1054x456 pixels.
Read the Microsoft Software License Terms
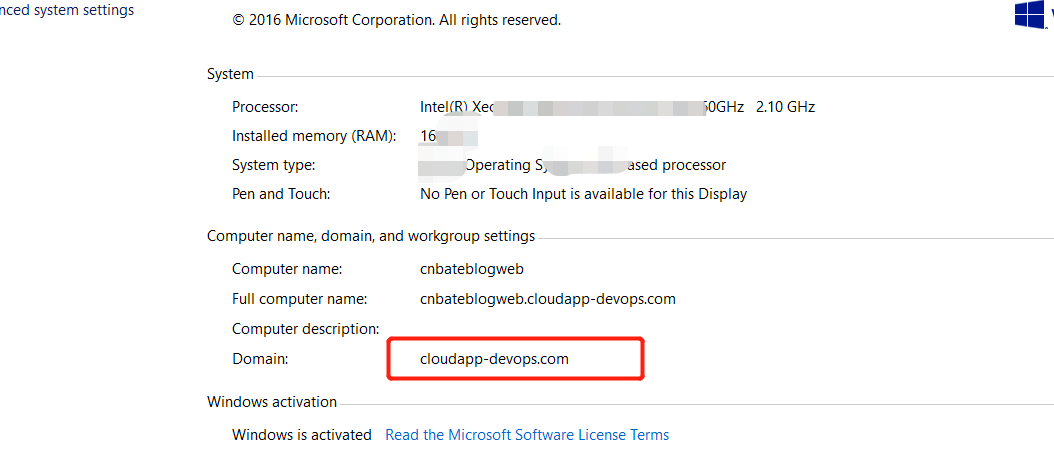coord(527,434)
